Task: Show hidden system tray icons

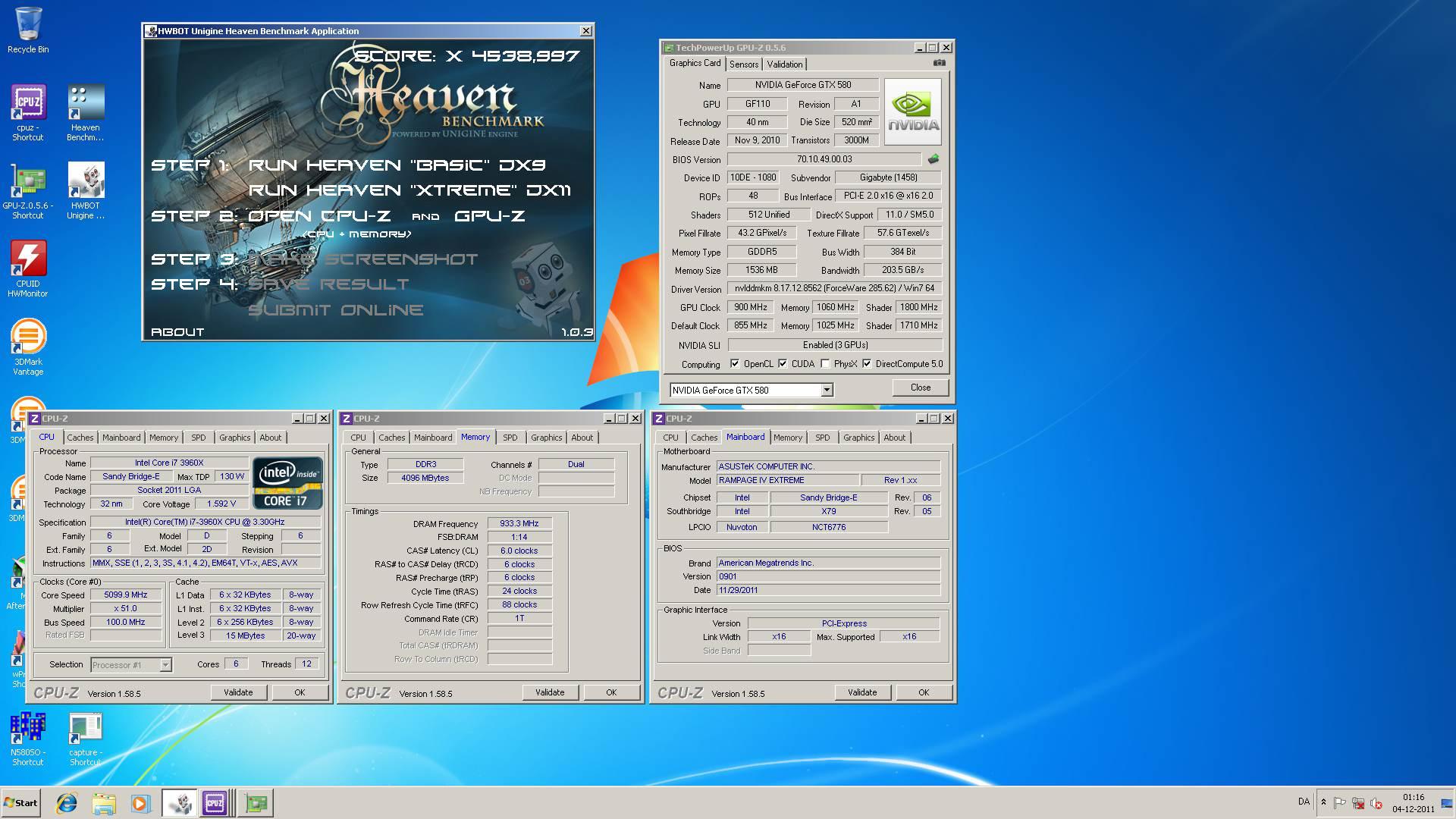Action: [1323, 802]
